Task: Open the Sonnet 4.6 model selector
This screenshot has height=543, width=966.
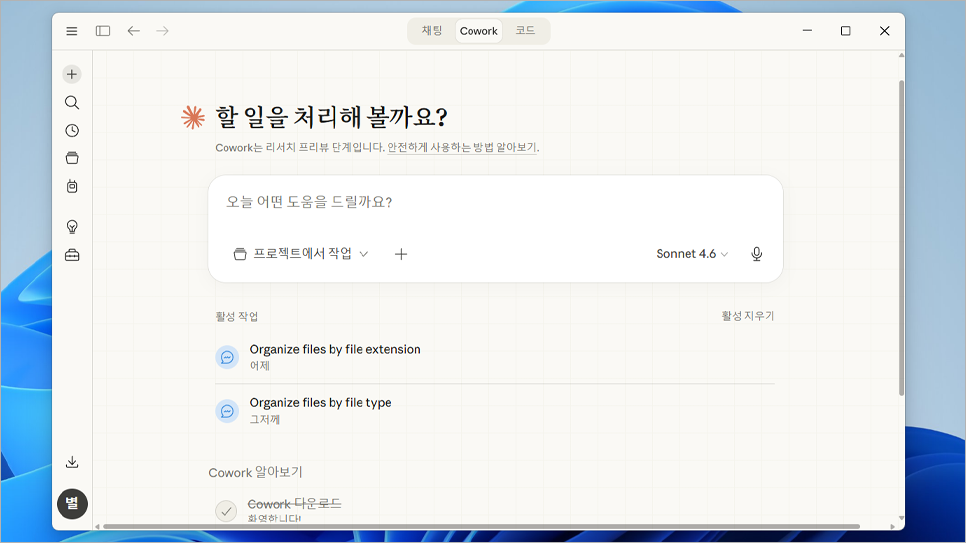Action: [x=692, y=254]
